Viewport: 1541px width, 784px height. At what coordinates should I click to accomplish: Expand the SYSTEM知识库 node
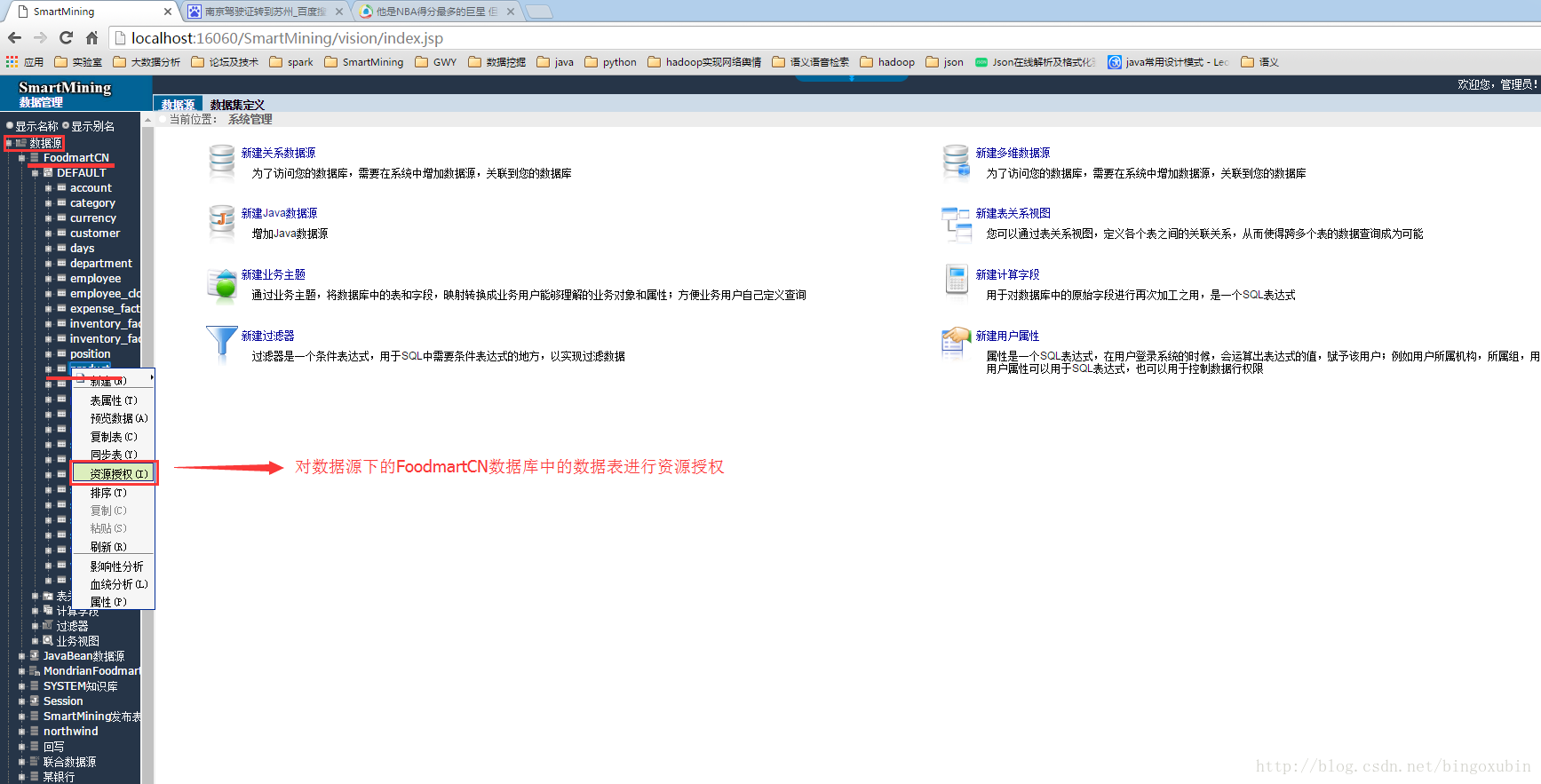[x=22, y=685]
